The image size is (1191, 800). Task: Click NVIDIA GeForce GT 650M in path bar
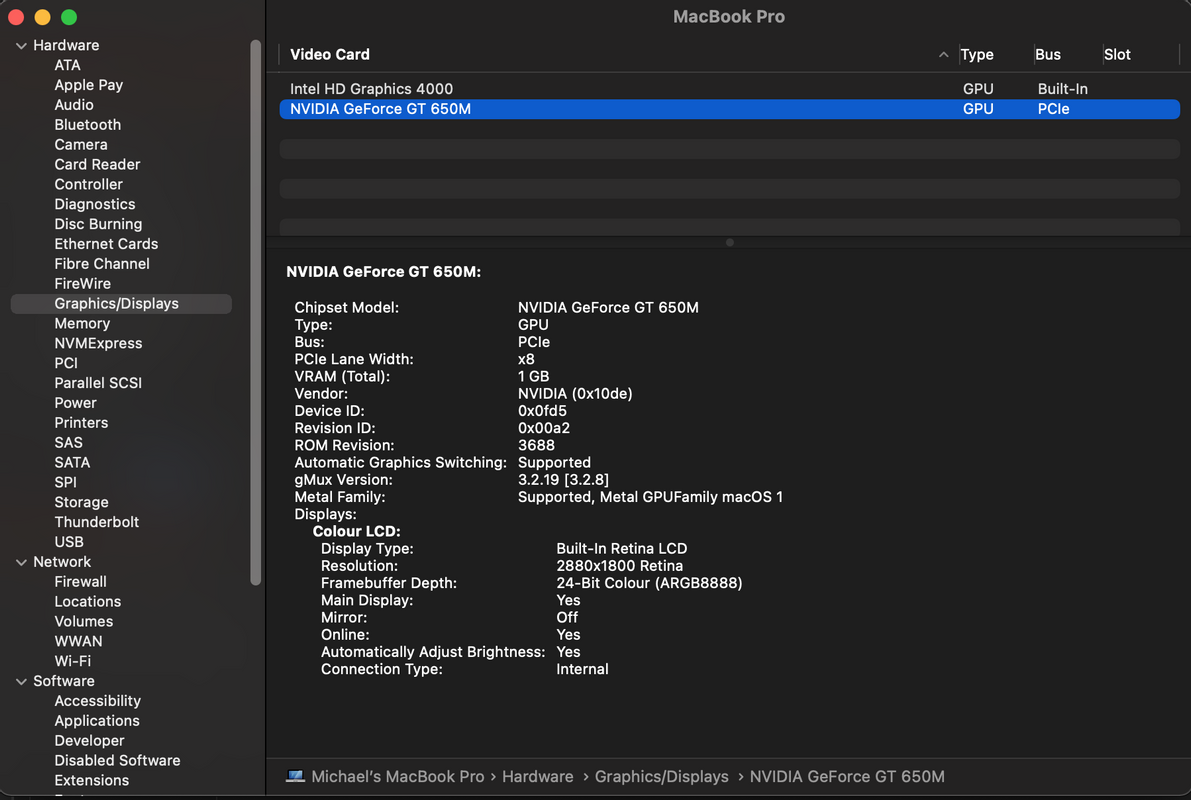[x=847, y=776]
